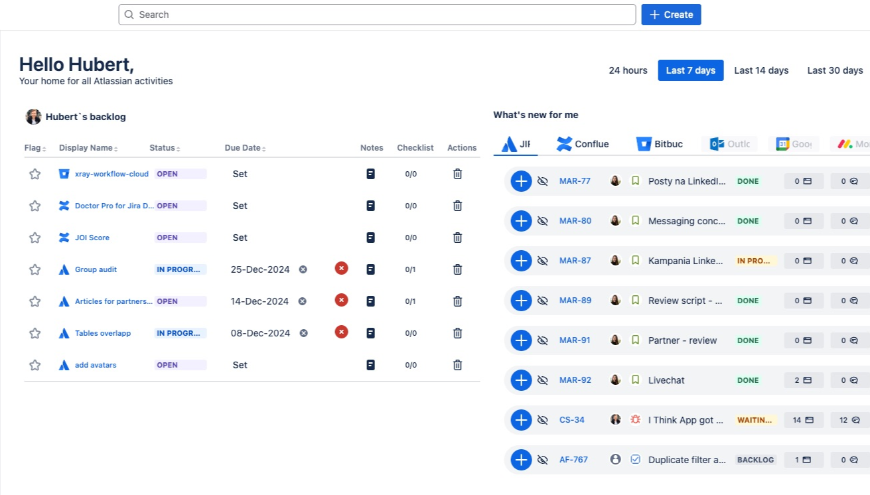
Task: Star the Doctor Pro for Jira item
Action: coord(35,206)
